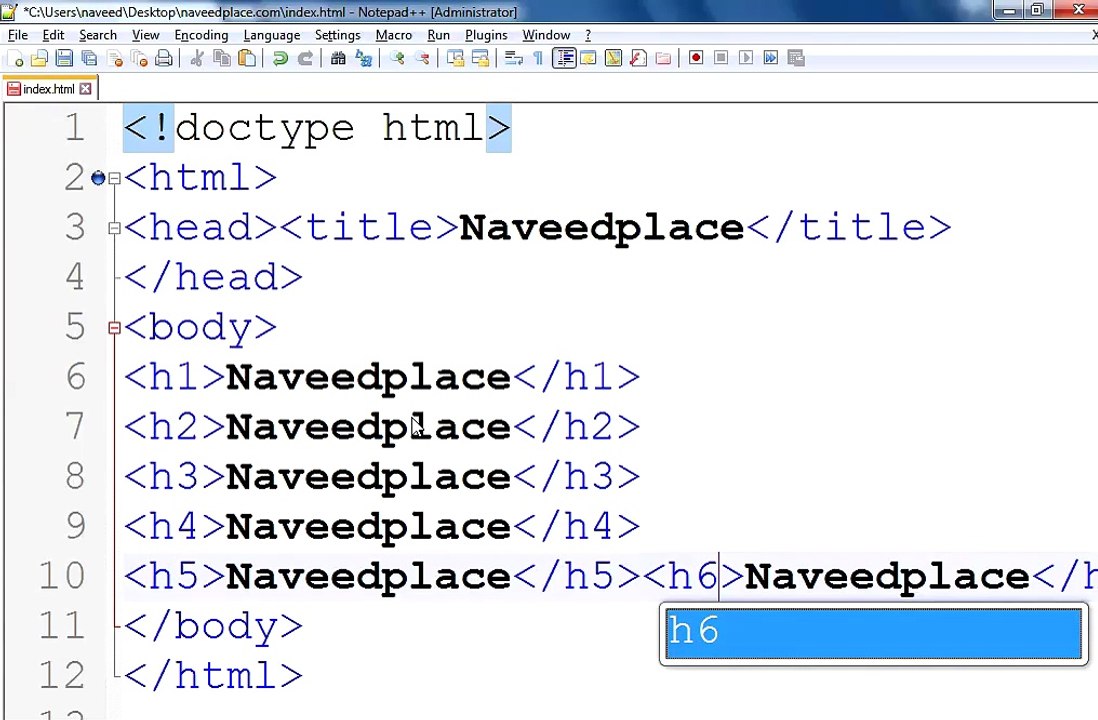
Task: Click the Function list toolbar icon
Action: (x=638, y=58)
